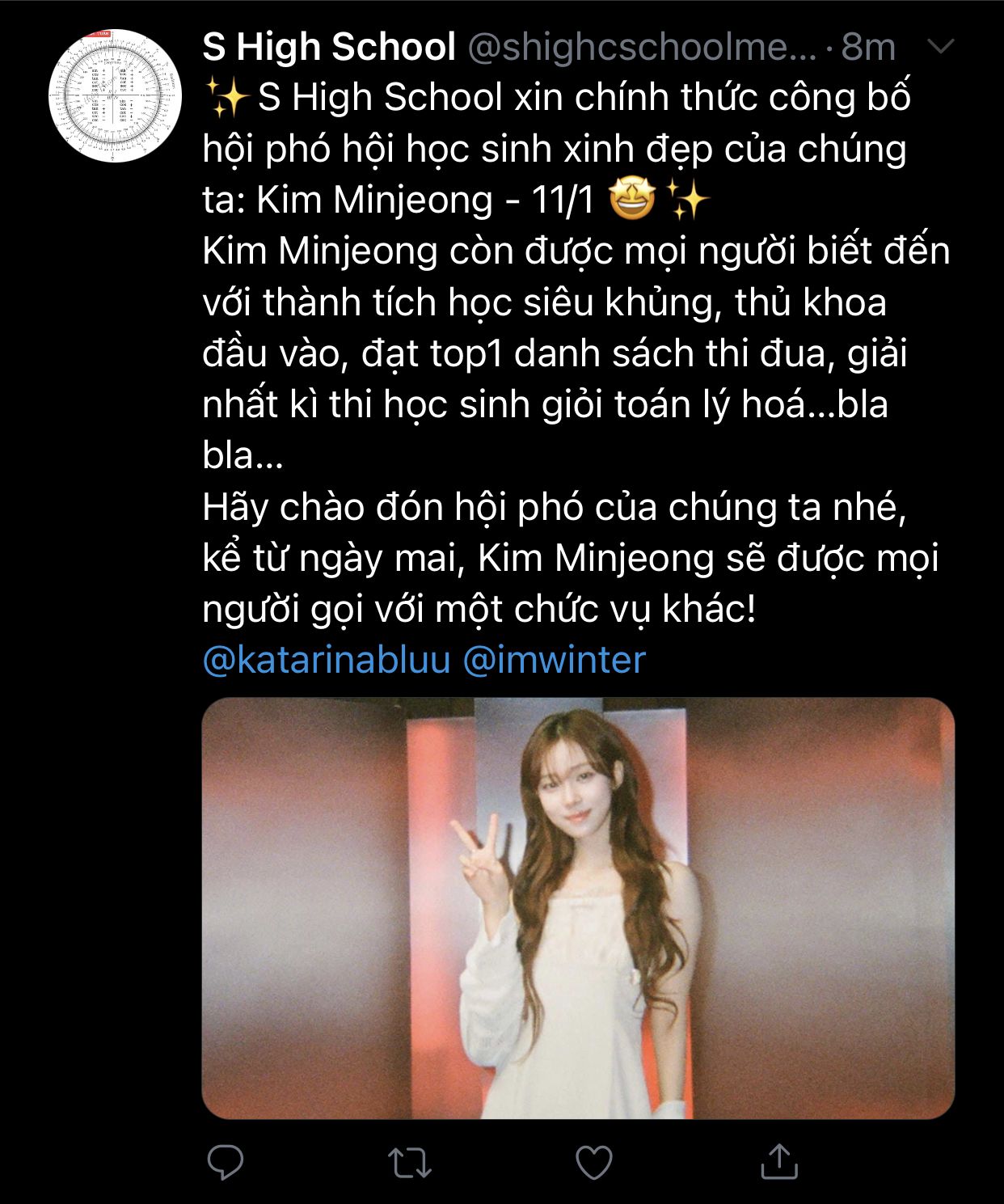Like the tweet with the heart icon
Viewport: 1004px width, 1204px height.
click(x=594, y=1163)
